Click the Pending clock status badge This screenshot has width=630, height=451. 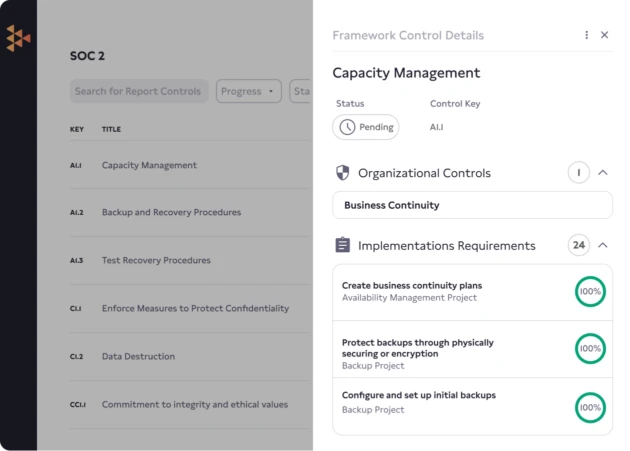pos(365,127)
